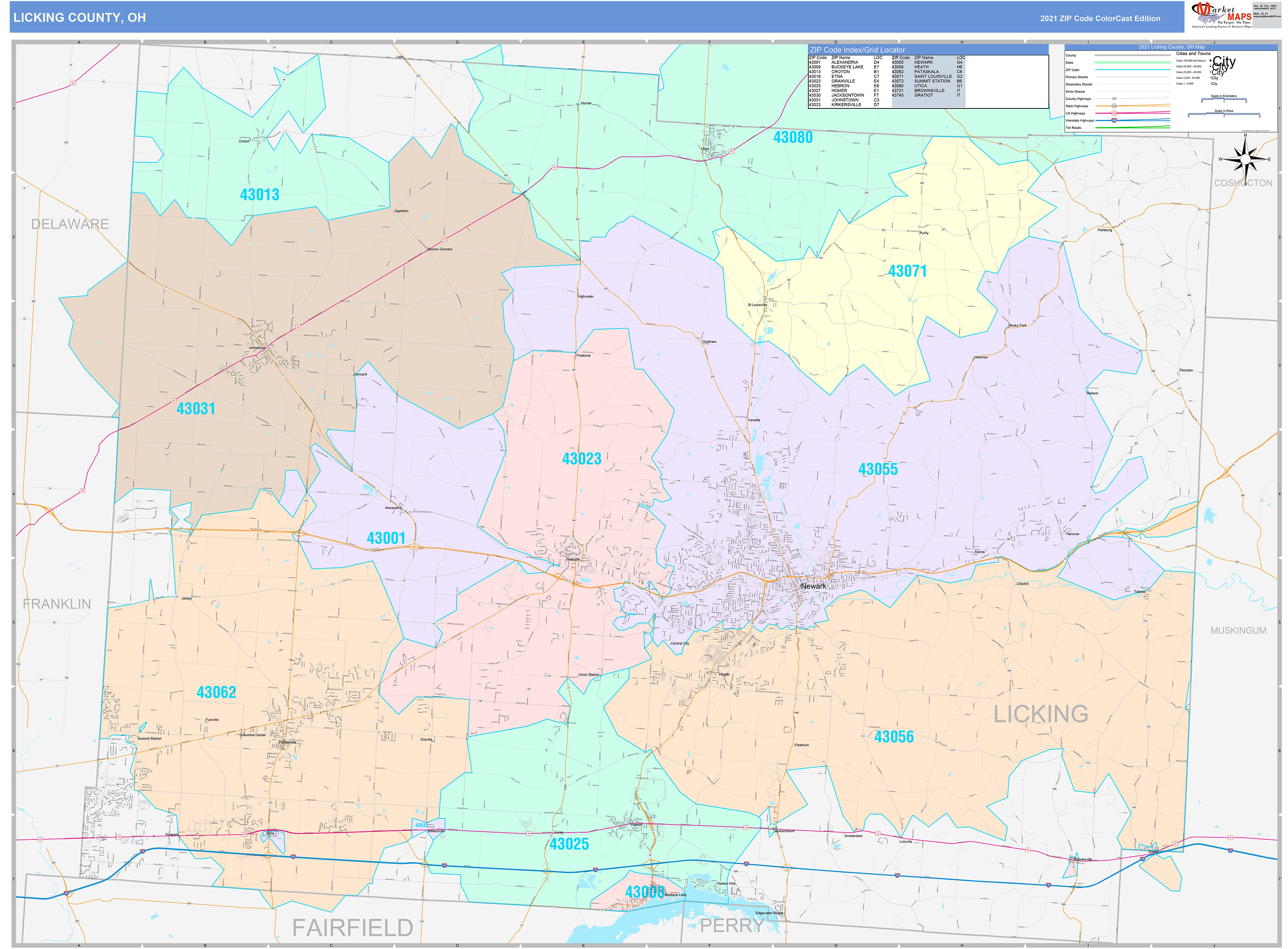Screen dimensions: 1288x949
Task: Click the Fallsburg label on the map
Action: [x=1105, y=230]
